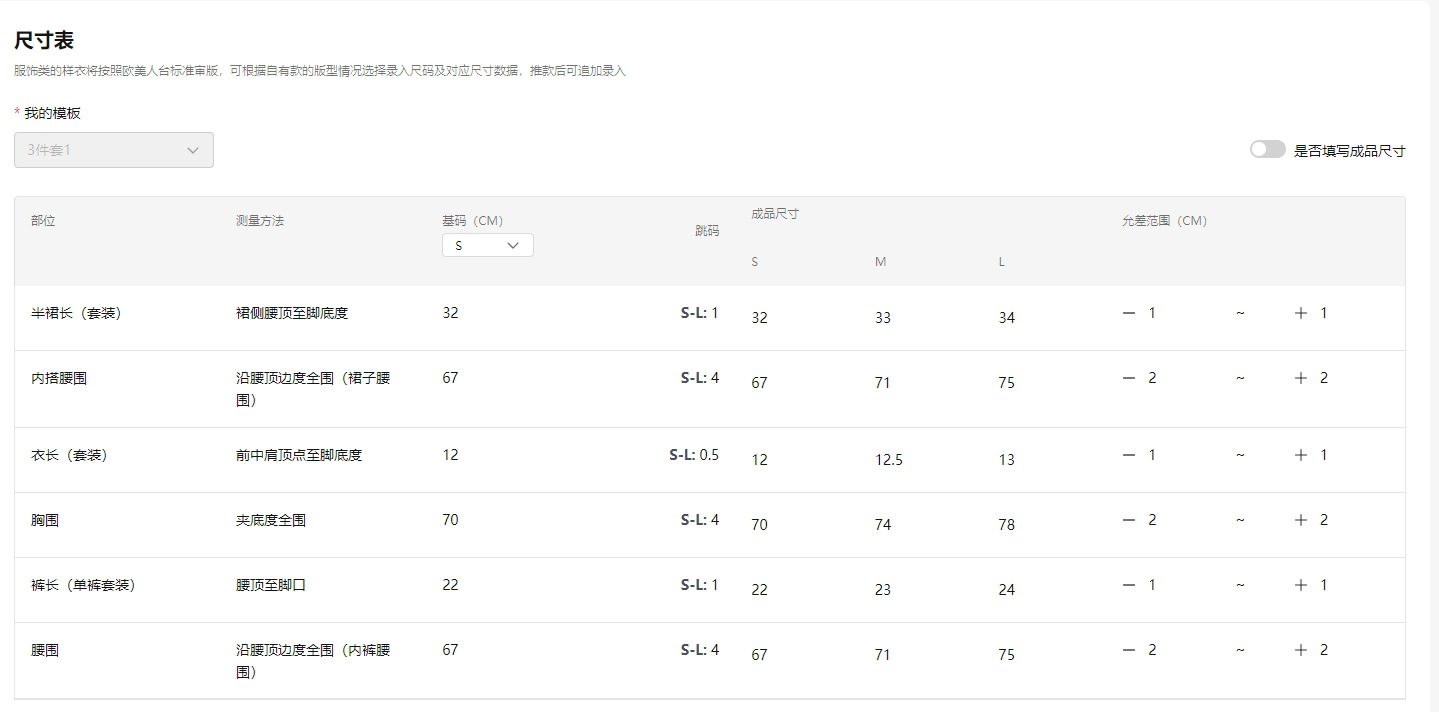
Task: Select the 内搭腰围 M size value 71
Action: point(882,383)
